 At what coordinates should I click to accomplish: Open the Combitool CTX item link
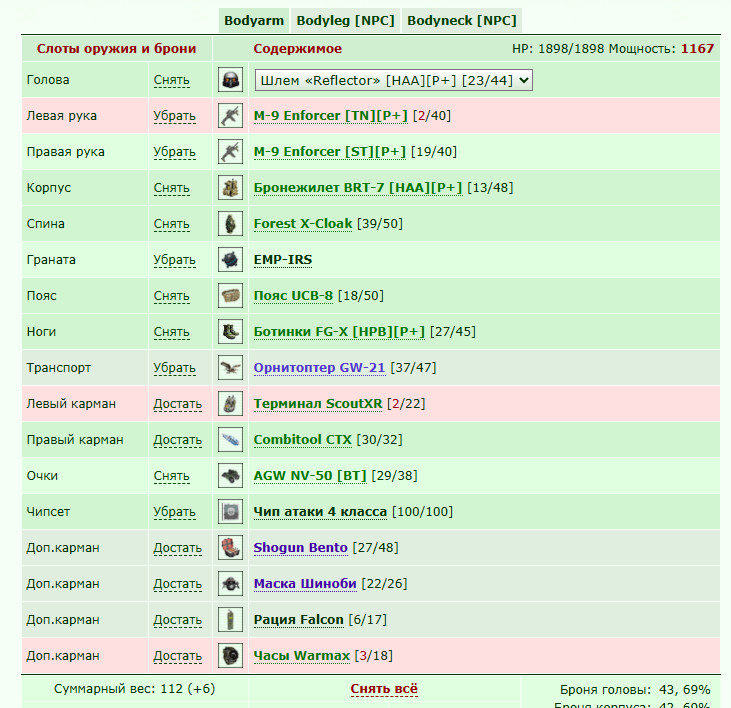click(303, 440)
